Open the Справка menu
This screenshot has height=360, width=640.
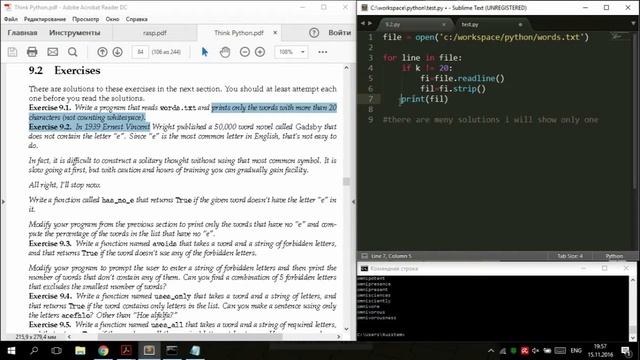point(136,19)
